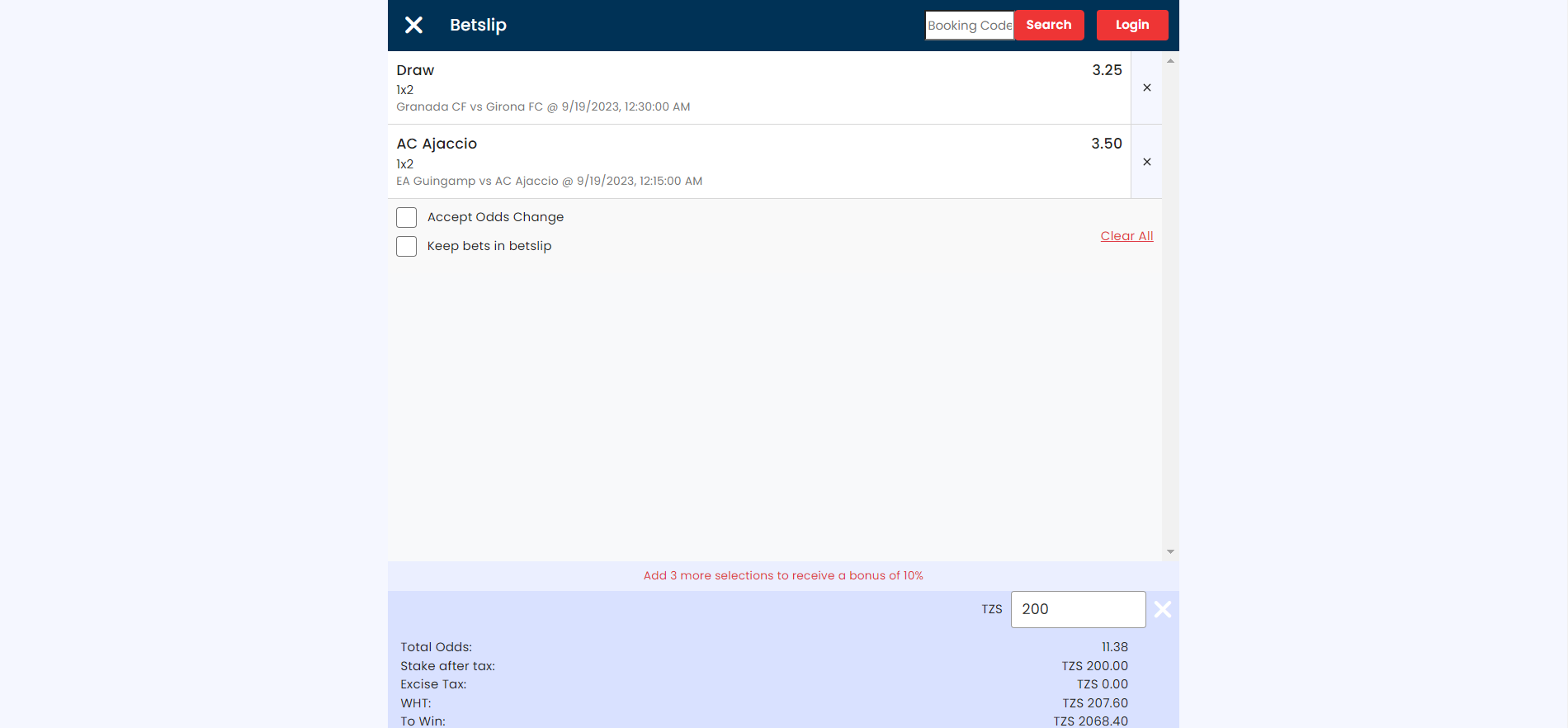Select the Draw selection title
This screenshot has height=728, width=1568.
(x=415, y=70)
